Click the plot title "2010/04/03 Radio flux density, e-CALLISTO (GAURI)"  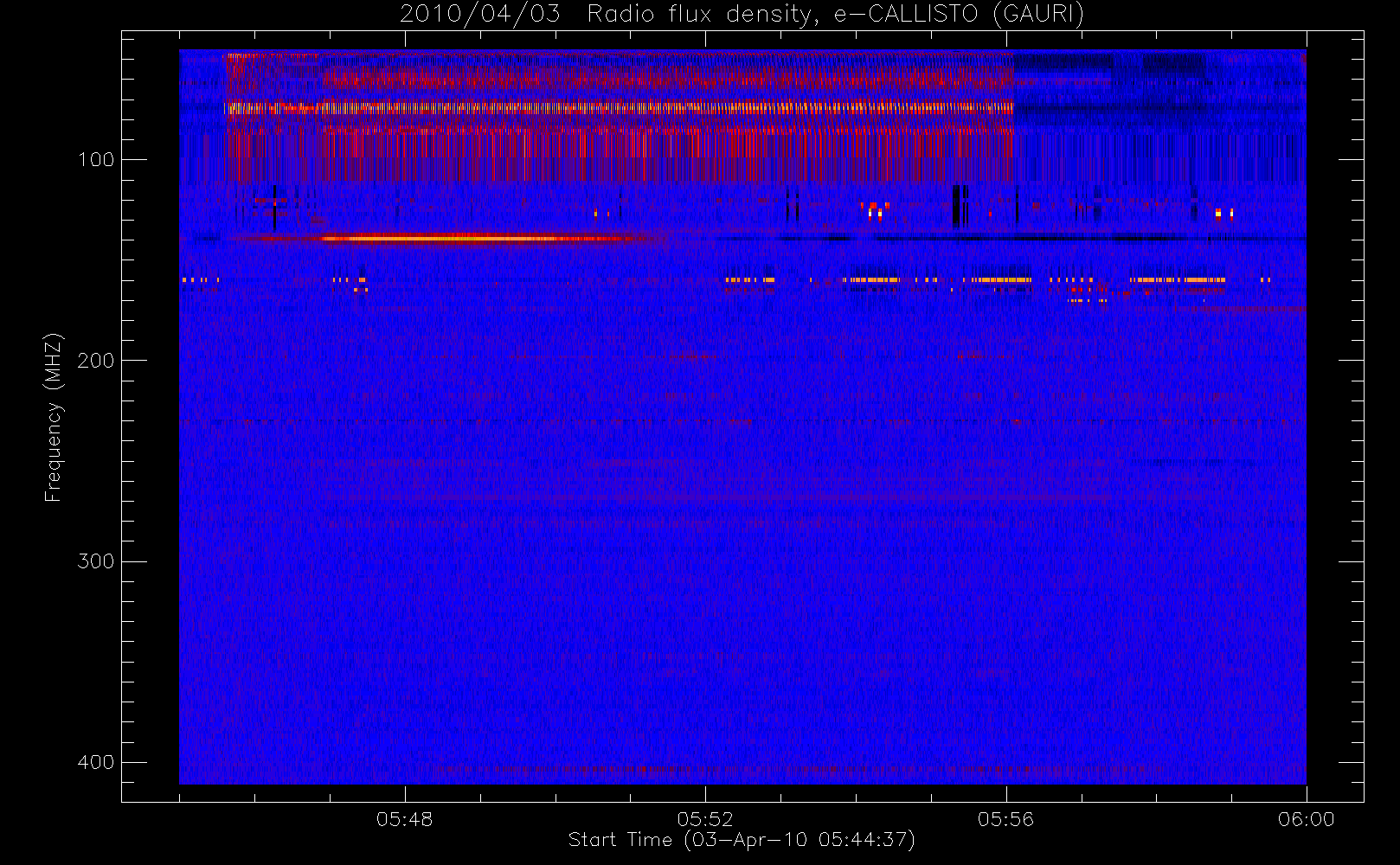point(742,14)
